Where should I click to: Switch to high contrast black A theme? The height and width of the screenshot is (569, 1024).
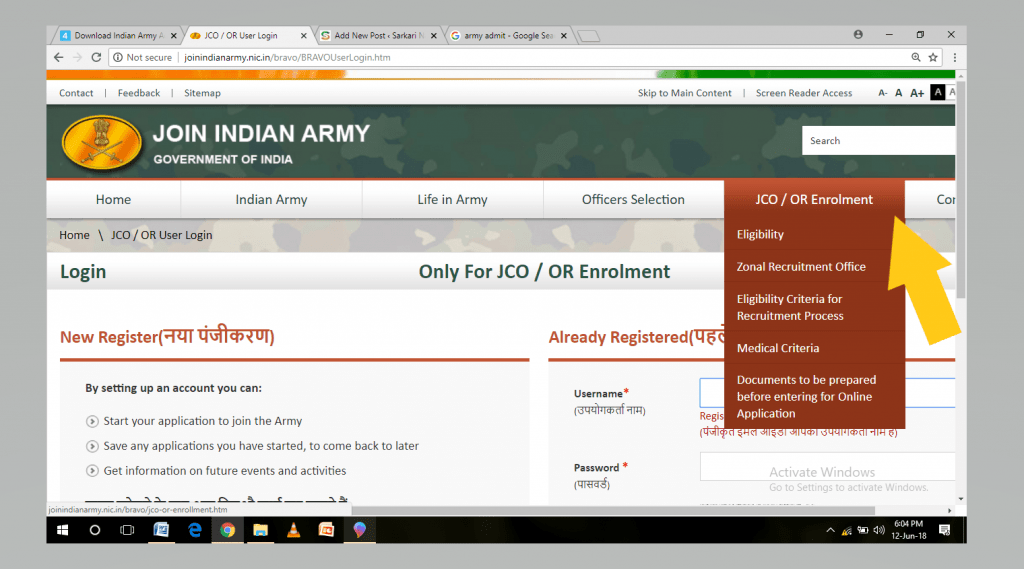tap(938, 93)
